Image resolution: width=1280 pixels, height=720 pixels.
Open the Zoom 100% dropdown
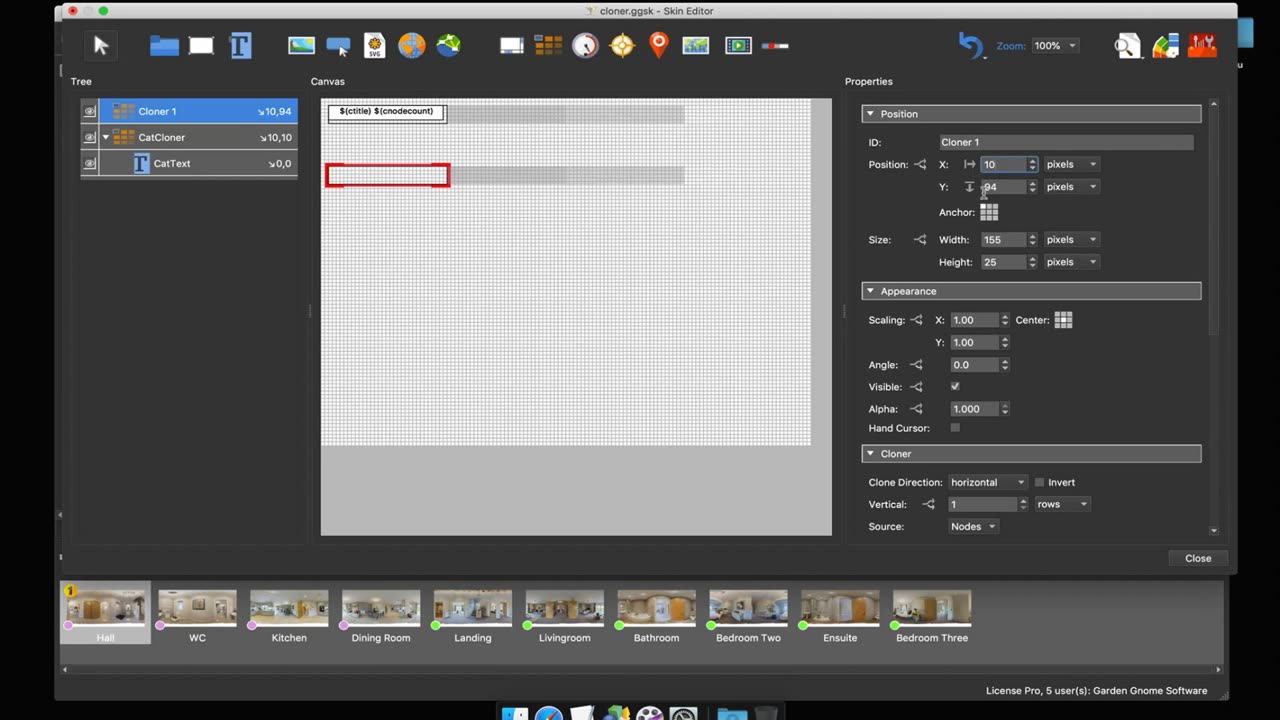1054,46
